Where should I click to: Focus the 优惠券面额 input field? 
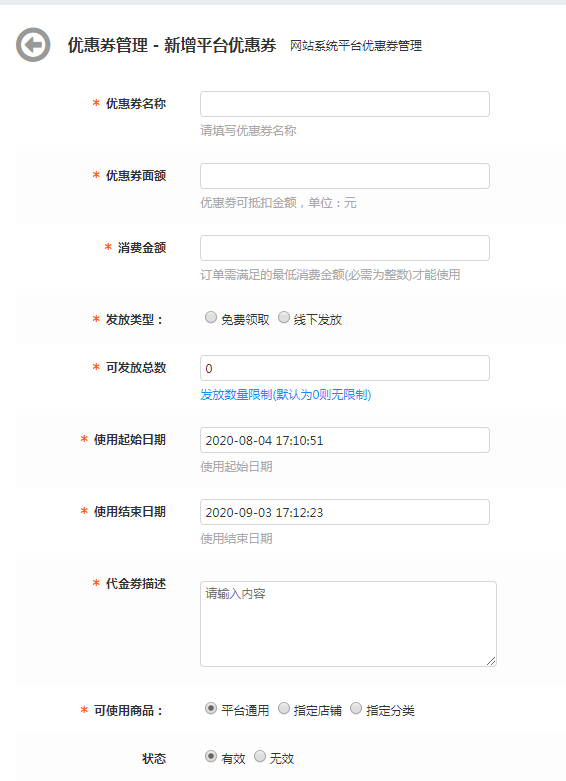pos(345,176)
